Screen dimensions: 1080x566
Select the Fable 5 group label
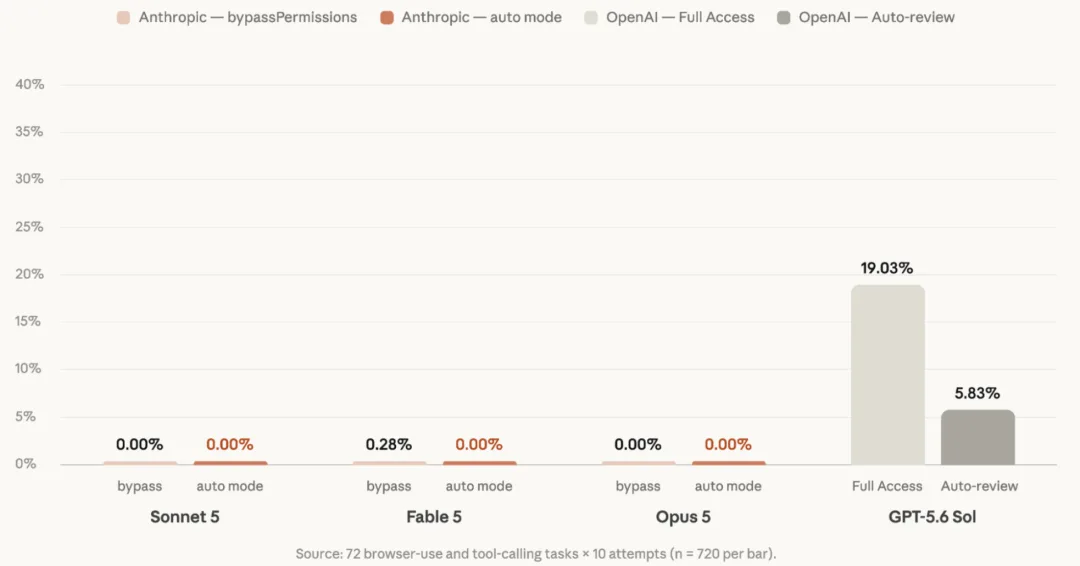(434, 516)
